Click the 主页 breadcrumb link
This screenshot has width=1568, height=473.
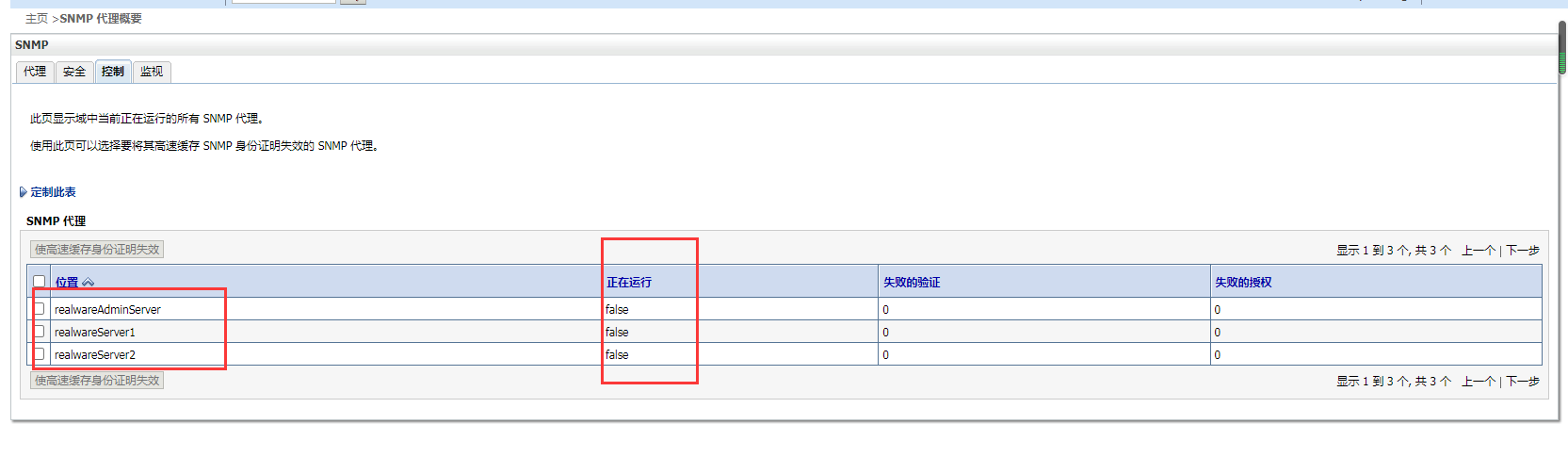[x=36, y=19]
